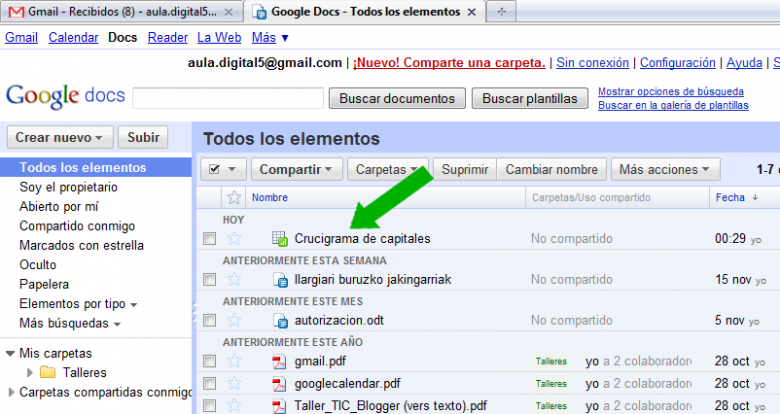Click Mostrar opciones de búsqueda
The height and width of the screenshot is (414, 780).
pos(671,92)
